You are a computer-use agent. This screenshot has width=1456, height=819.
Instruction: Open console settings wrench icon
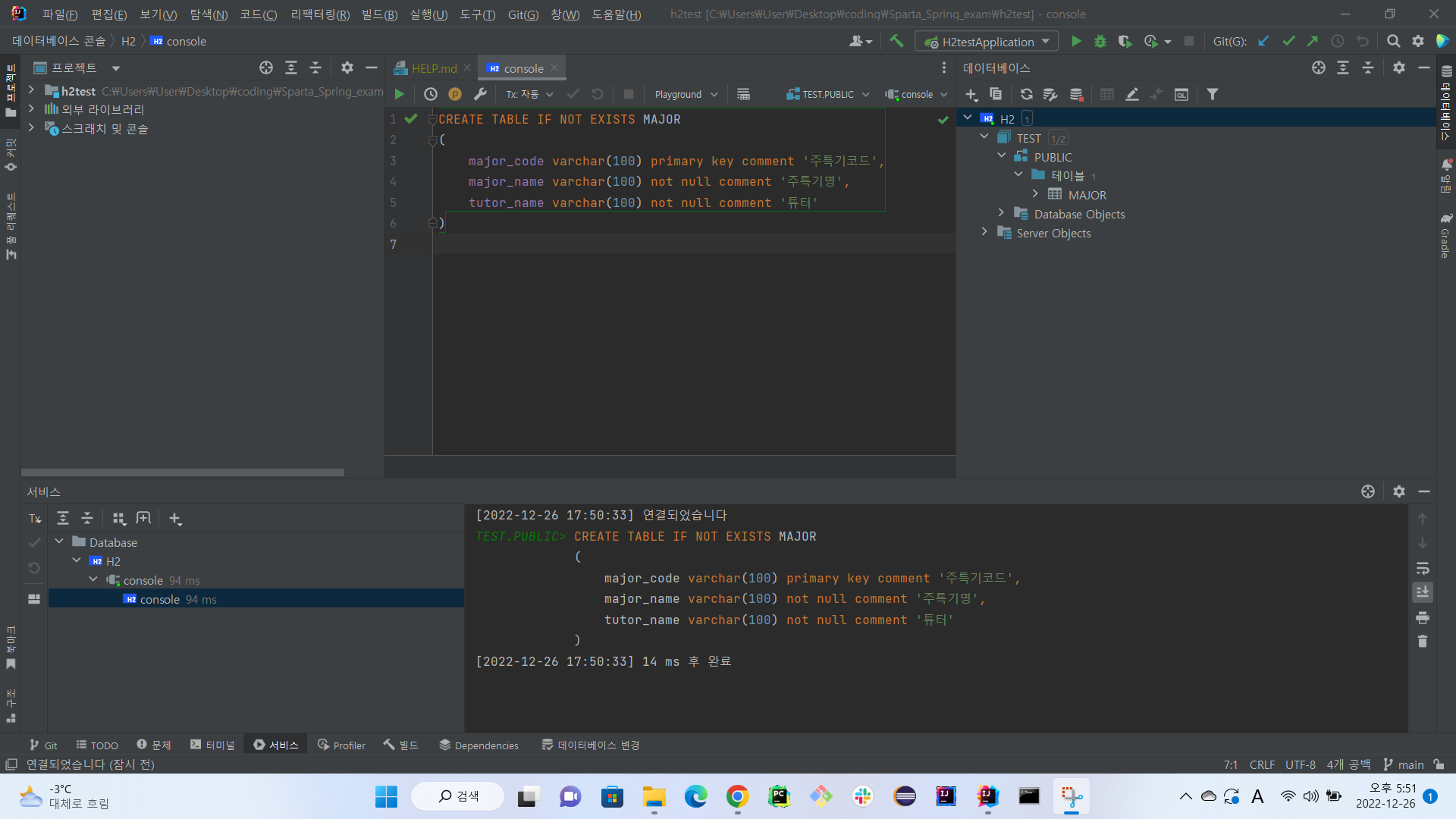tap(480, 94)
